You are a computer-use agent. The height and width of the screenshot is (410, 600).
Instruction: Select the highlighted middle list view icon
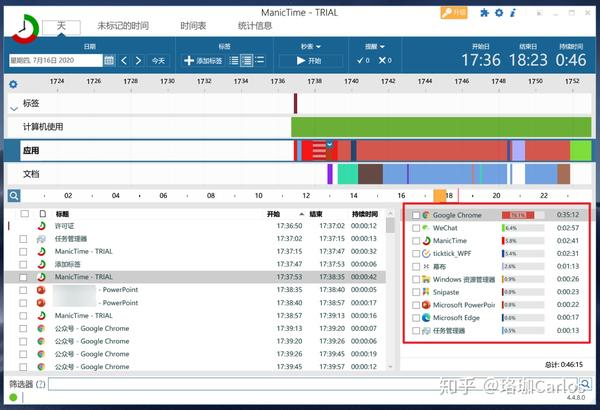pyautogui.click(x=247, y=60)
